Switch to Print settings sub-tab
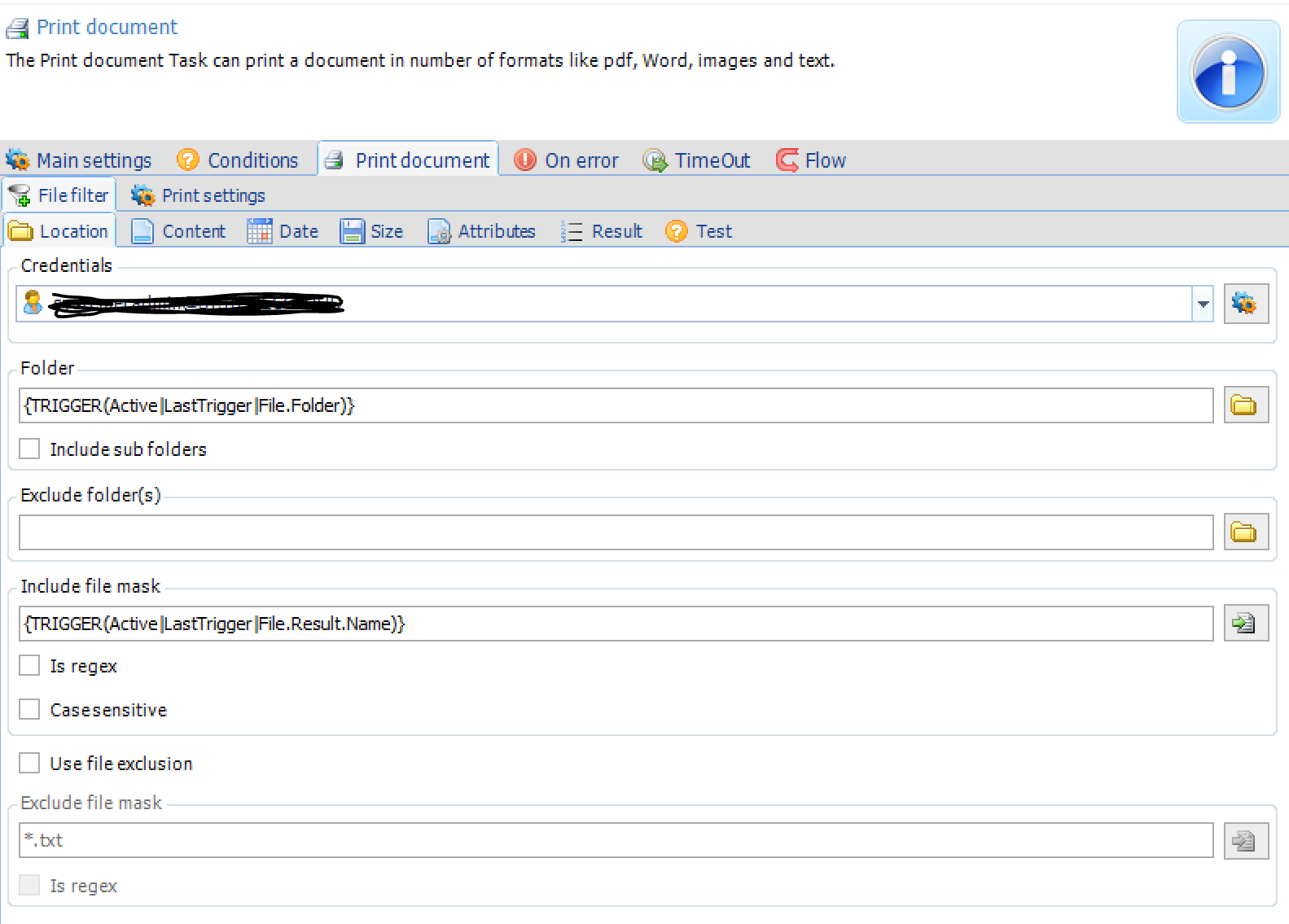 199,195
